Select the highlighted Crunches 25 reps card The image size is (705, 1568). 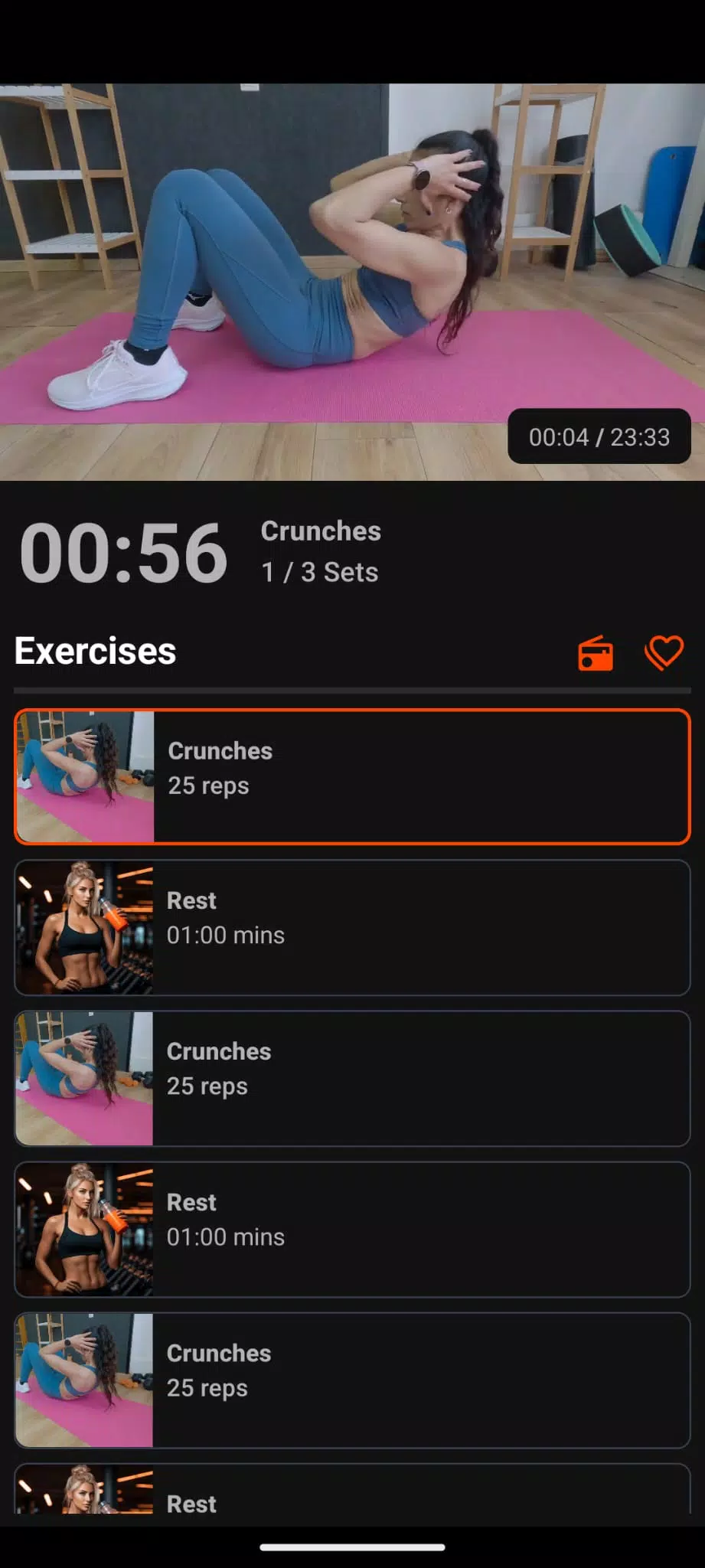pos(352,776)
